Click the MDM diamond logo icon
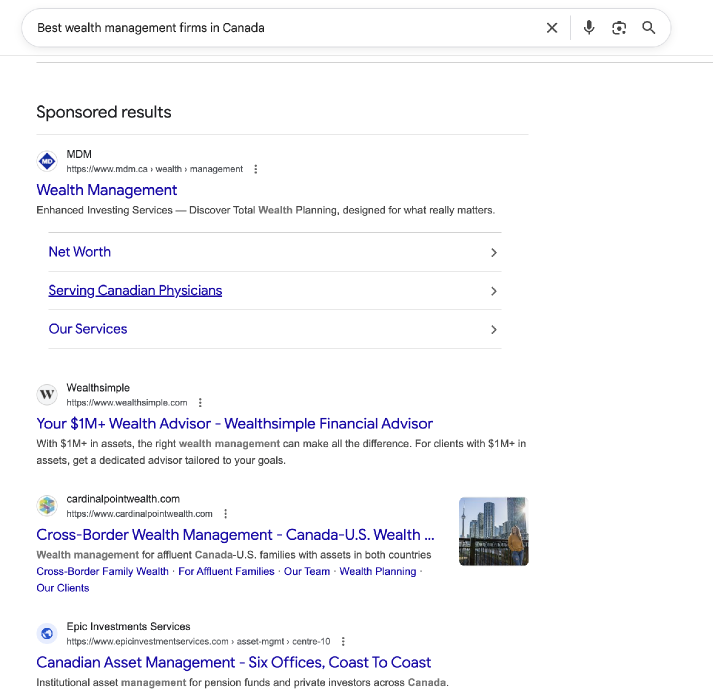The width and height of the screenshot is (721, 697). tap(47, 161)
